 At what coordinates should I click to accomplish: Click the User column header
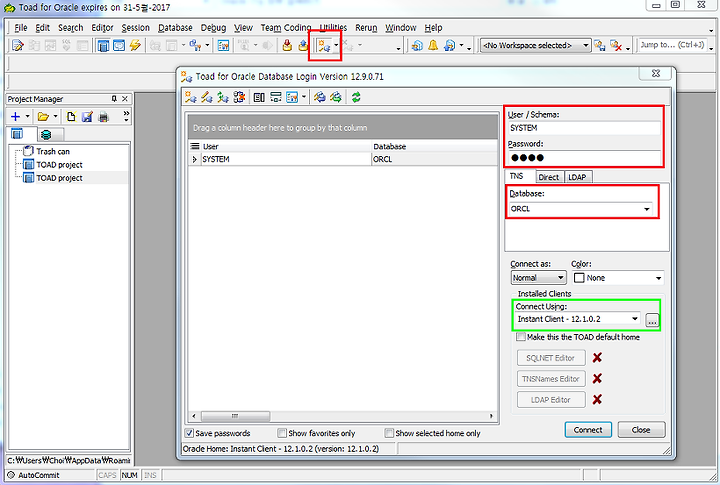(286, 147)
